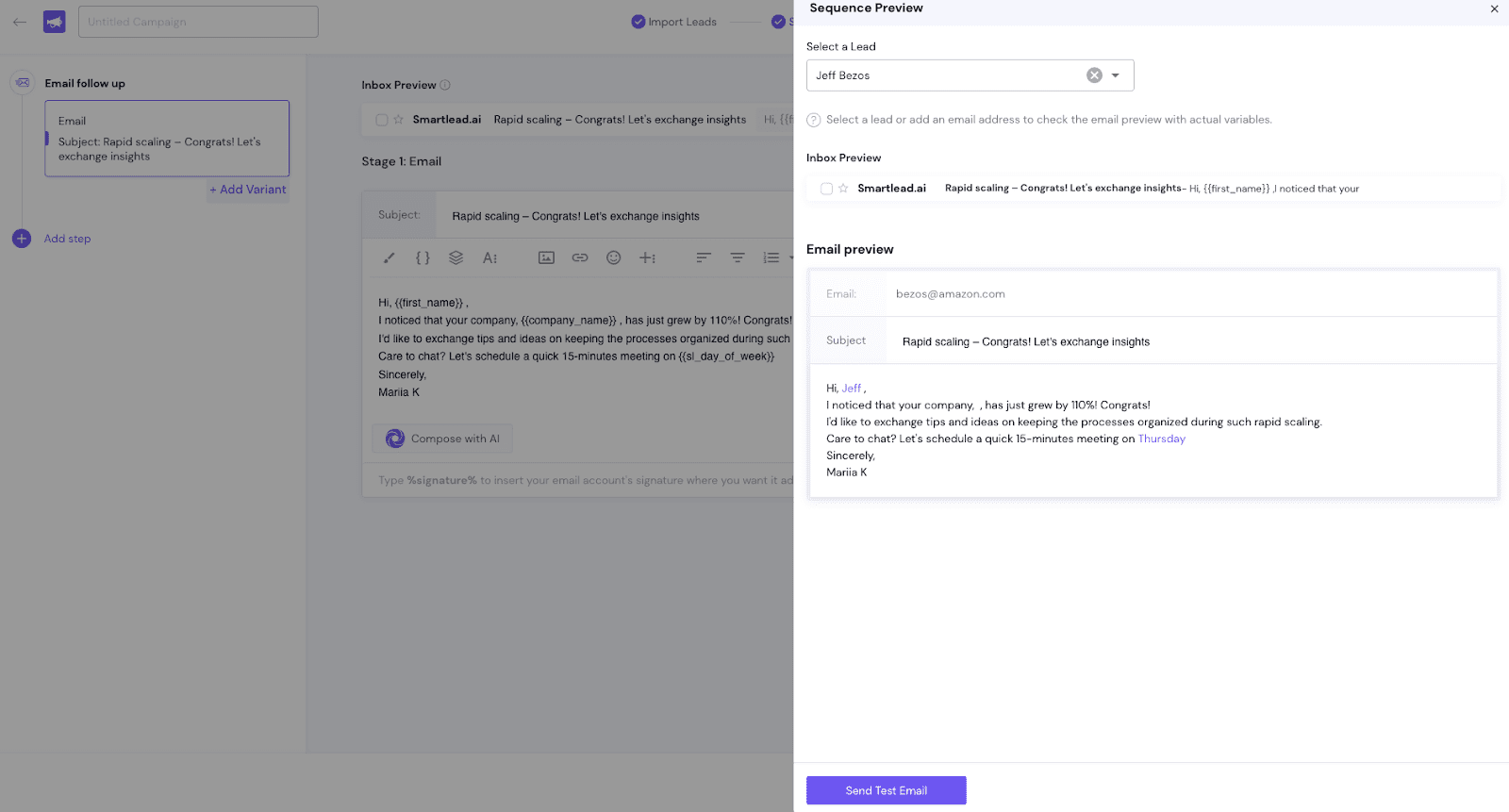1509x812 pixels.
Task: Expand the Select a Lead dropdown arrow
Action: (1116, 75)
